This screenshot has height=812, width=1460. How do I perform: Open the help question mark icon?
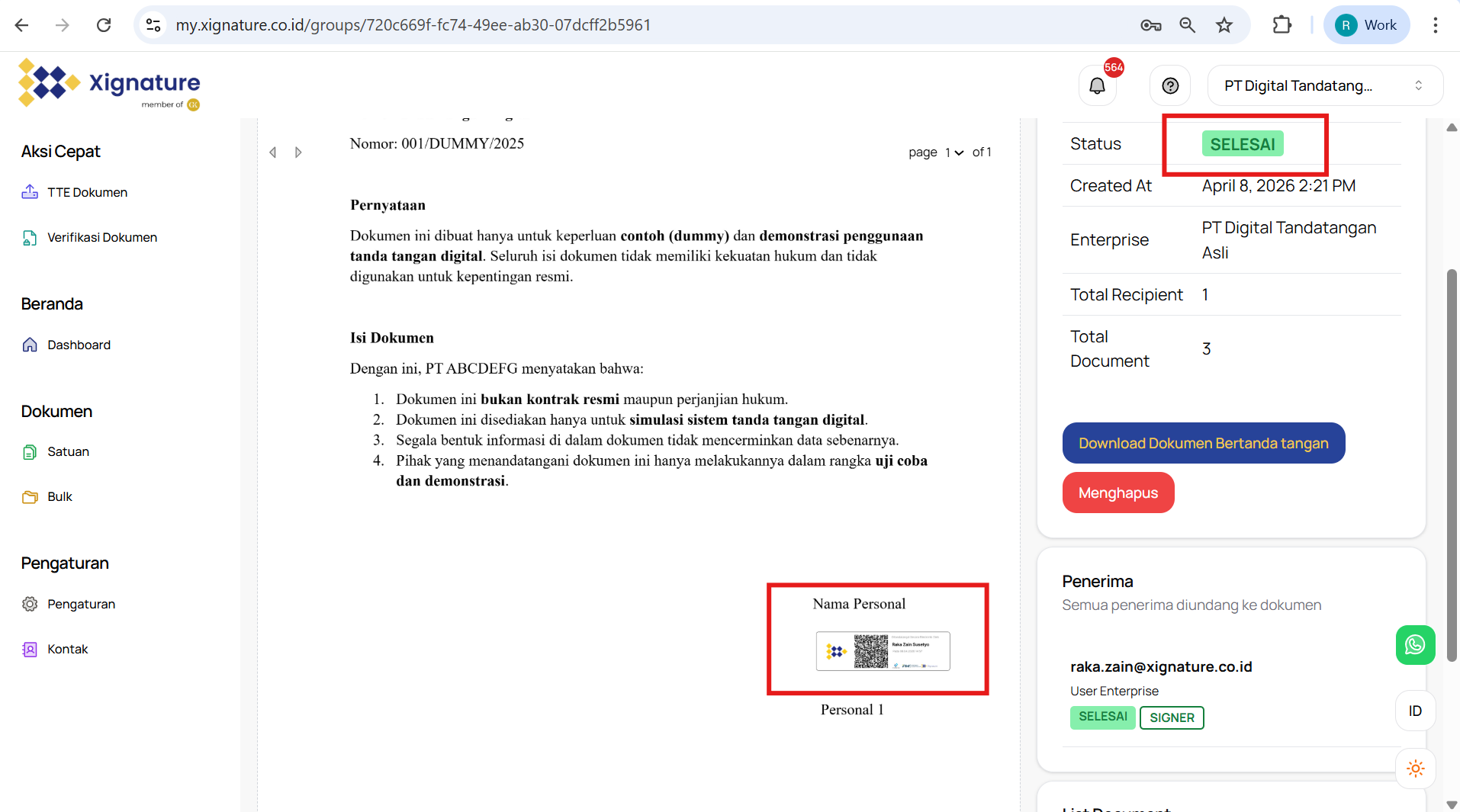pos(1170,86)
